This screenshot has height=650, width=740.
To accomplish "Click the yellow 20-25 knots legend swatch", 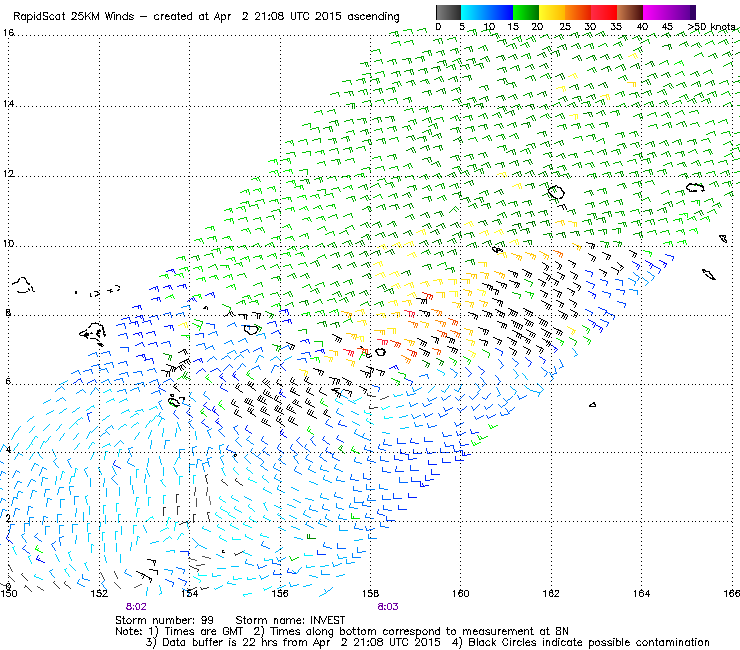I will 551,12.
